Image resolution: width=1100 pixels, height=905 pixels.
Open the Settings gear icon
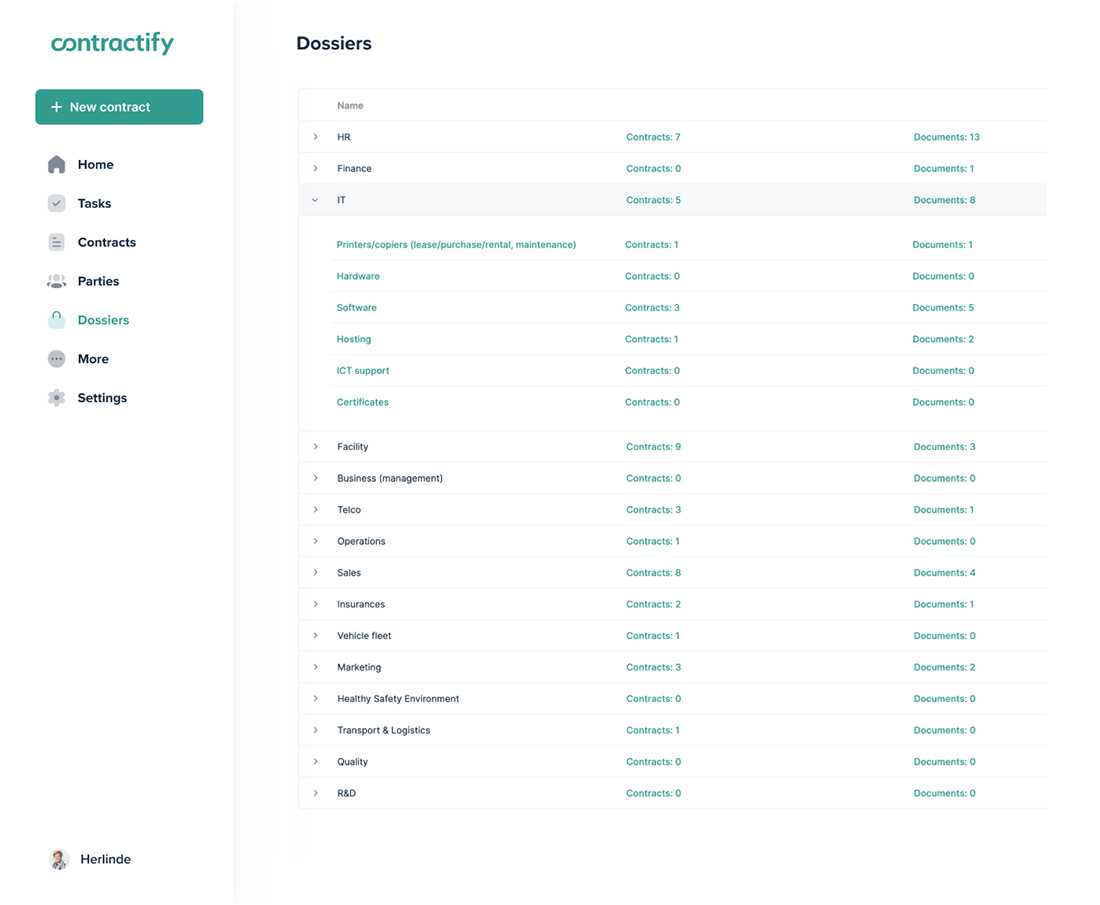pyautogui.click(x=57, y=397)
